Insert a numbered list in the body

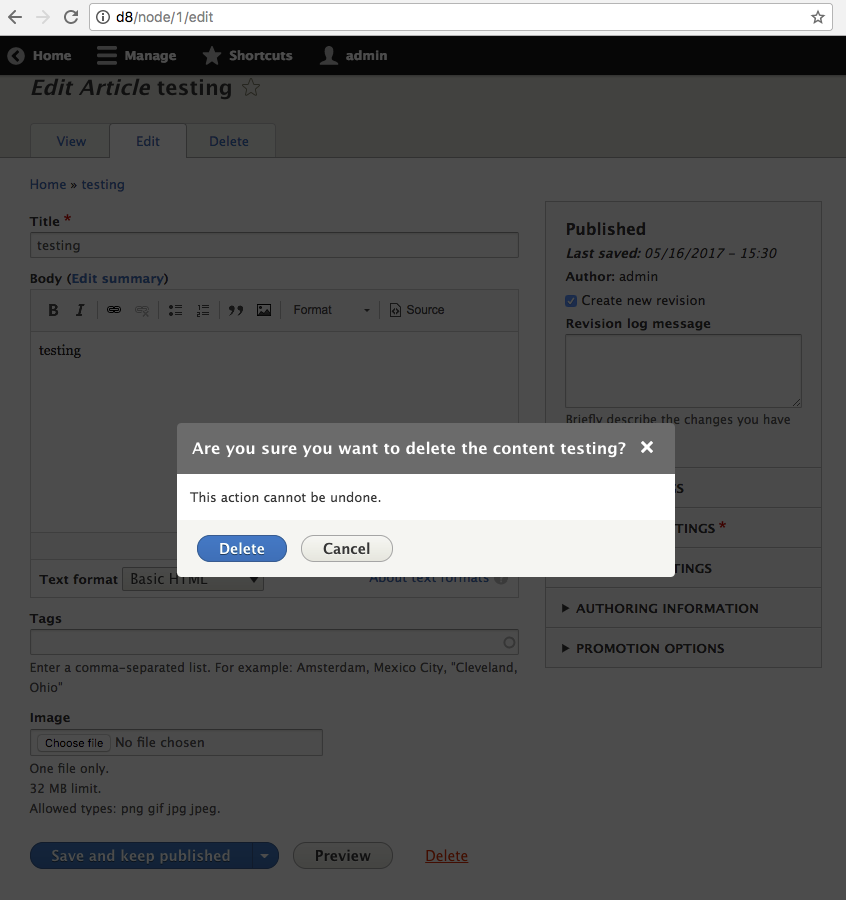click(x=203, y=310)
